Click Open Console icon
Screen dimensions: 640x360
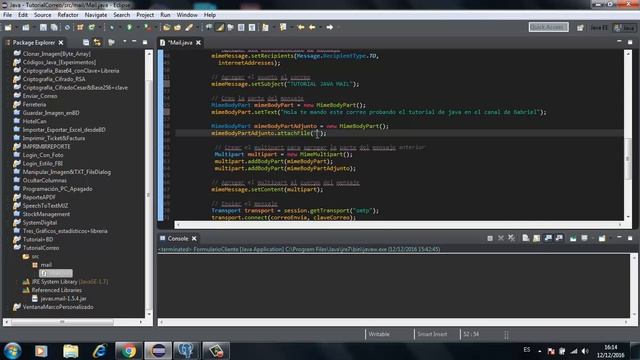pos(602,238)
